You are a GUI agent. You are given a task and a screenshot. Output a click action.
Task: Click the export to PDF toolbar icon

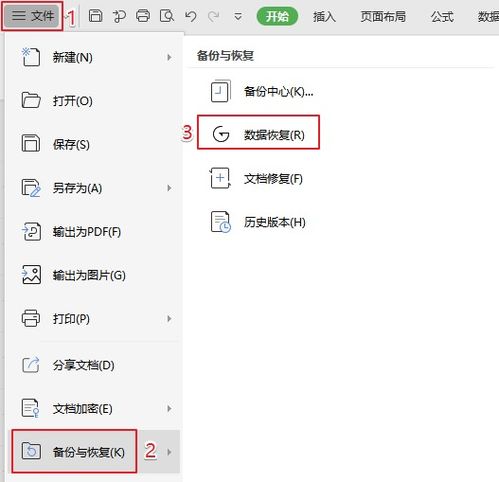pyautogui.click(x=119, y=16)
